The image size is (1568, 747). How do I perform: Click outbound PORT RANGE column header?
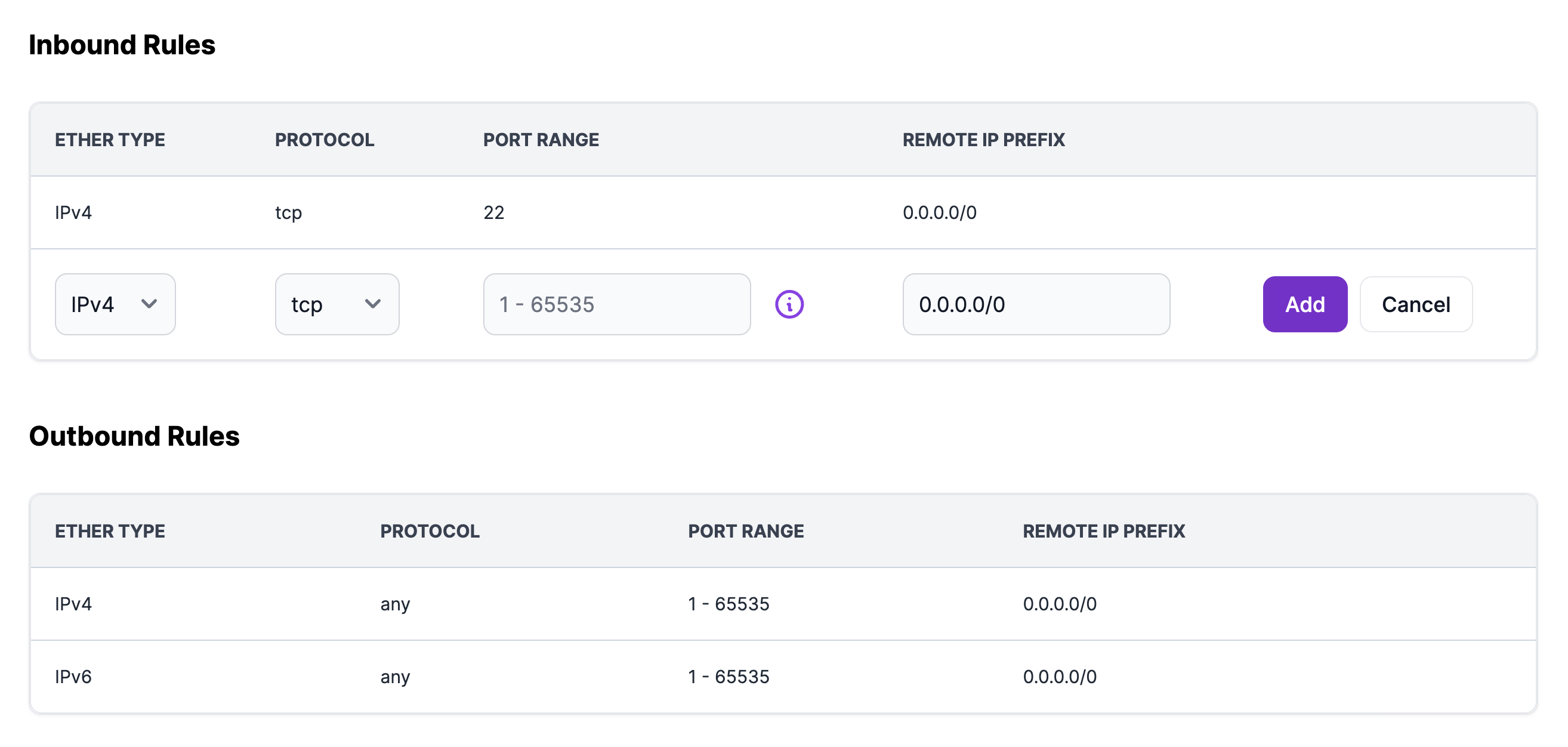746,531
